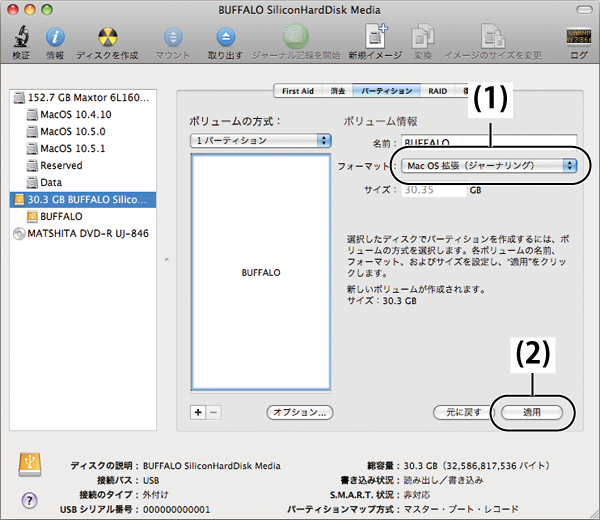
Task: Switch to the RAID tab
Action: [437, 91]
